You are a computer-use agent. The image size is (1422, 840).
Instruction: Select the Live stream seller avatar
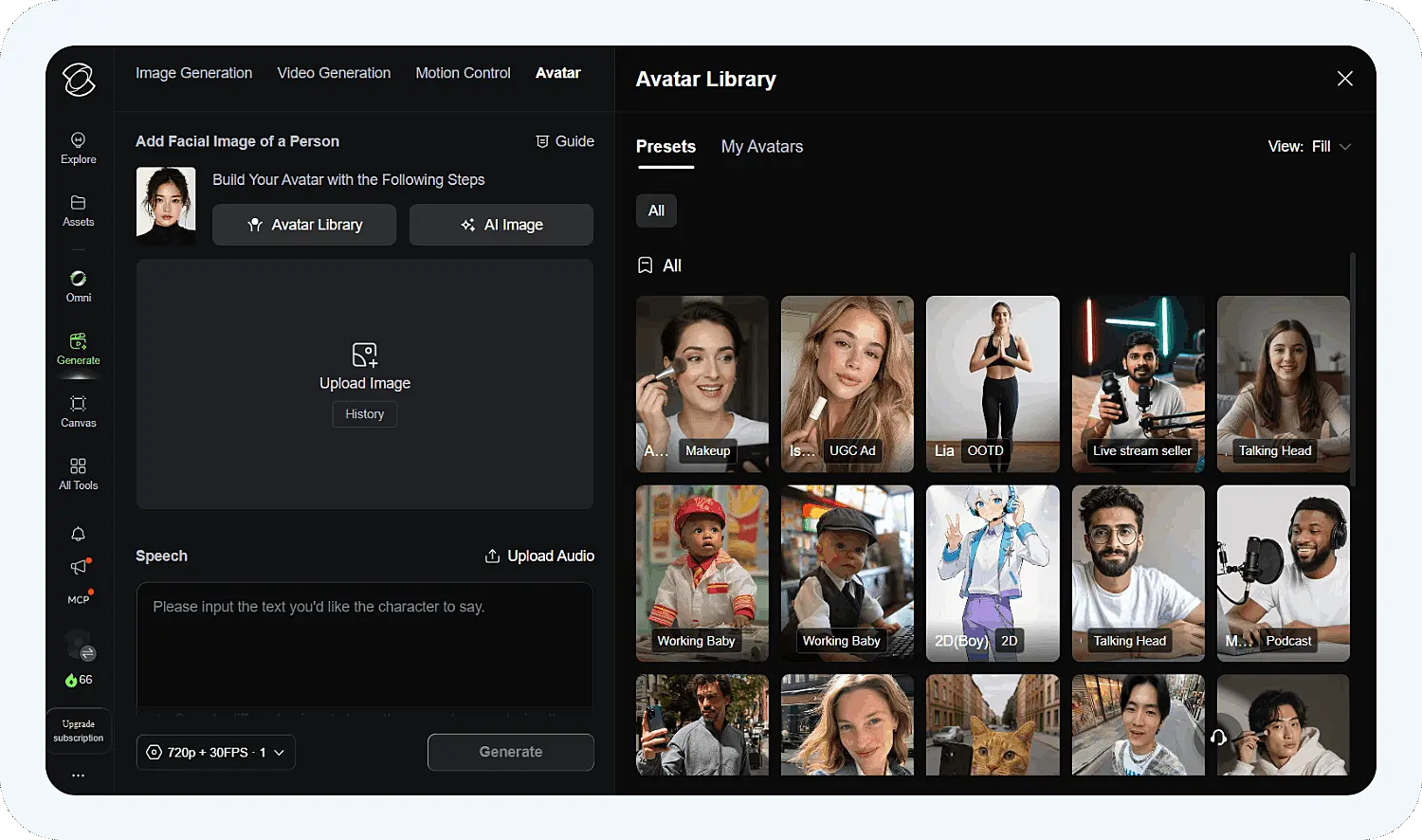1139,384
